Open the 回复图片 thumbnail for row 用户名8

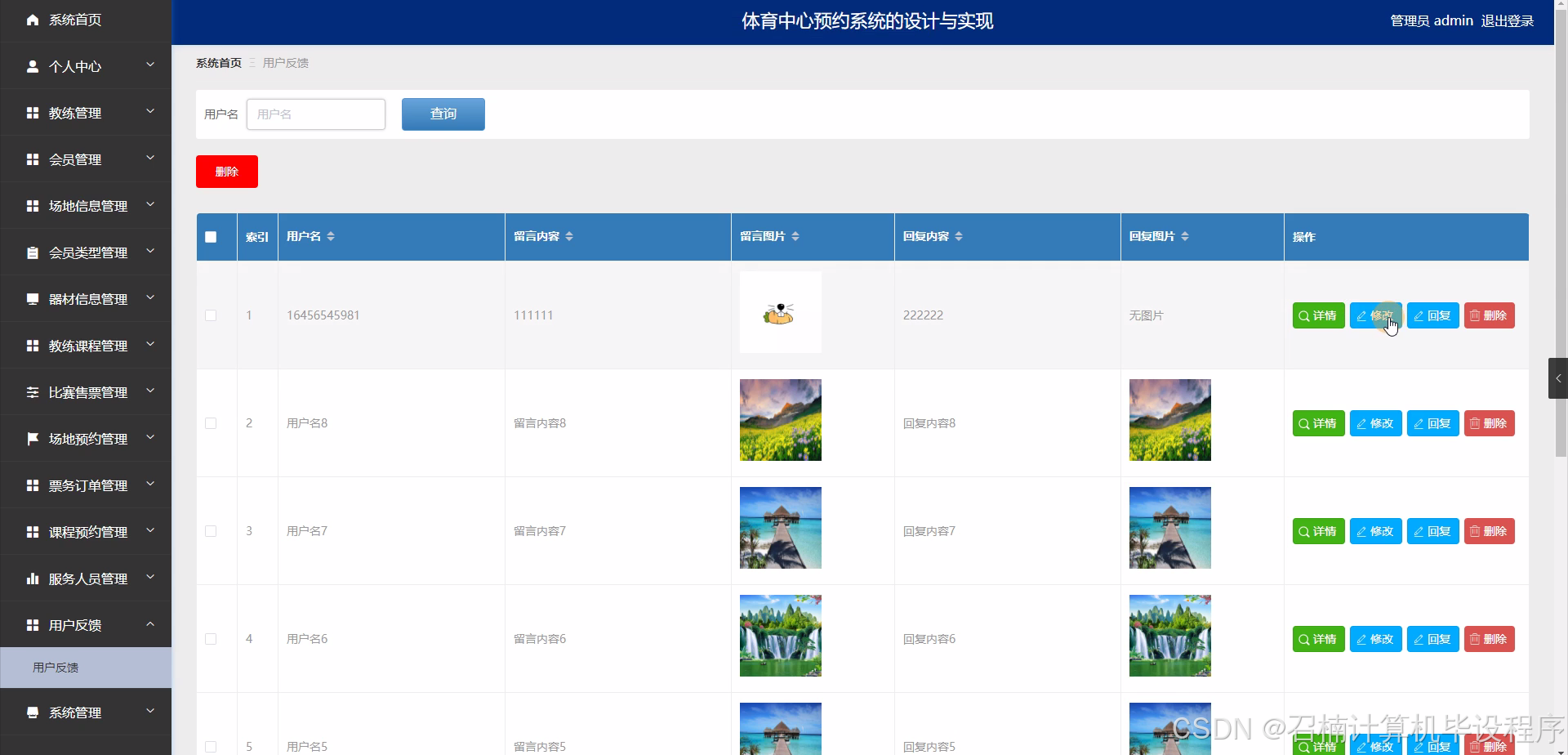[1170, 420]
